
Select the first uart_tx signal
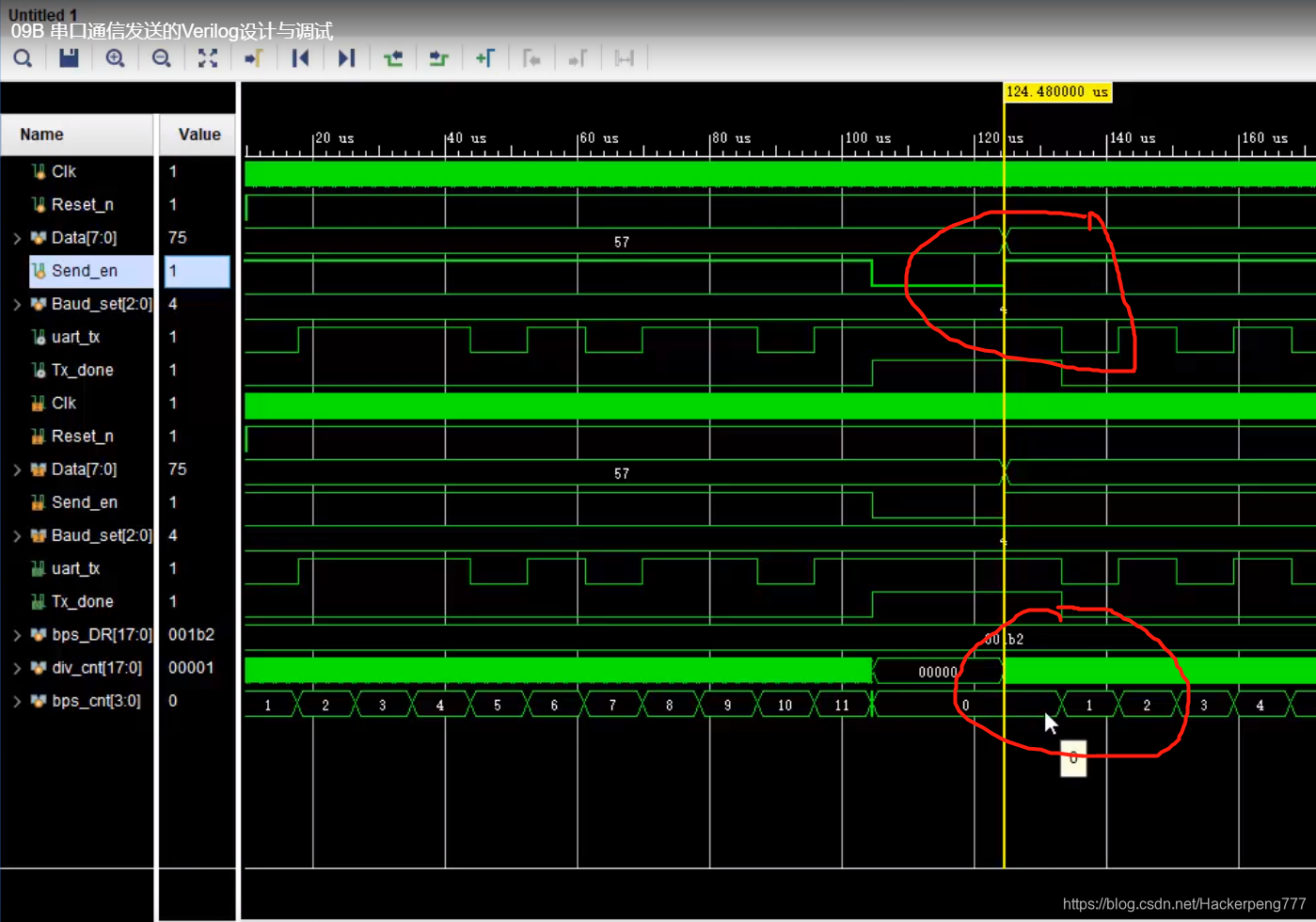coord(77,337)
